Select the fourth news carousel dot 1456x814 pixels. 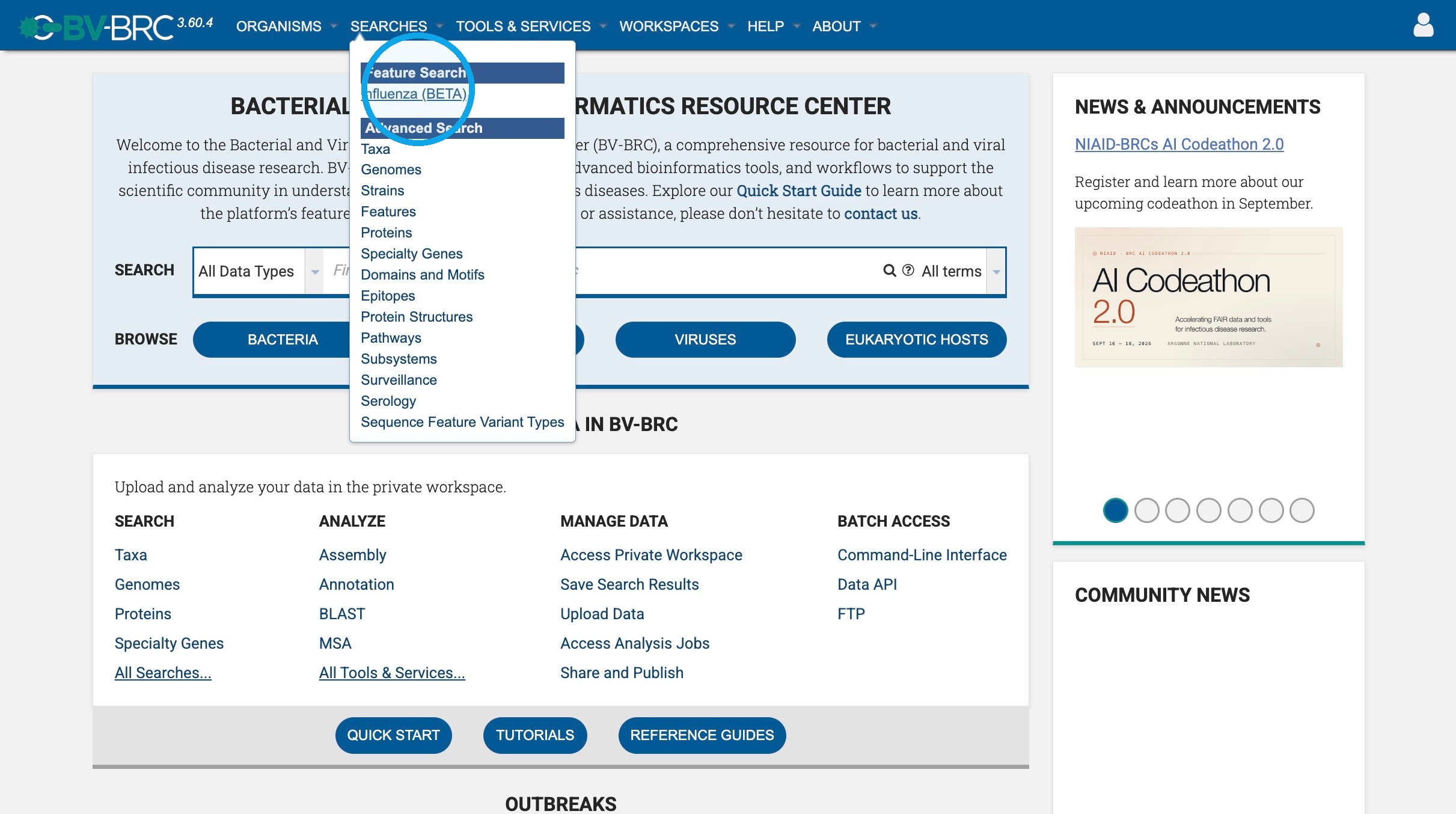coord(1209,510)
